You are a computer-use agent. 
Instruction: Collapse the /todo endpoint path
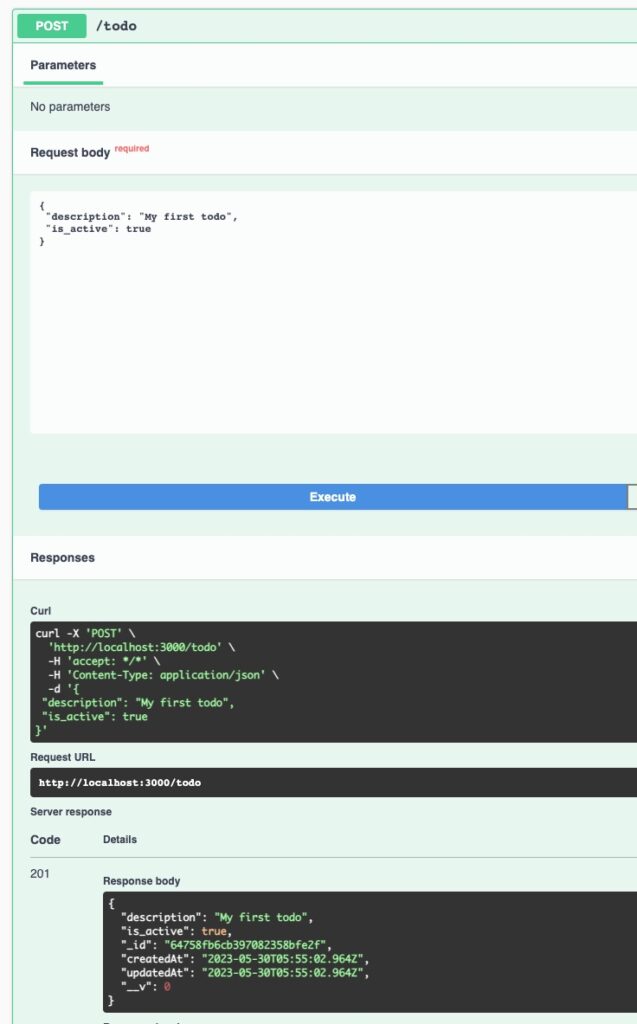click(x=116, y=26)
